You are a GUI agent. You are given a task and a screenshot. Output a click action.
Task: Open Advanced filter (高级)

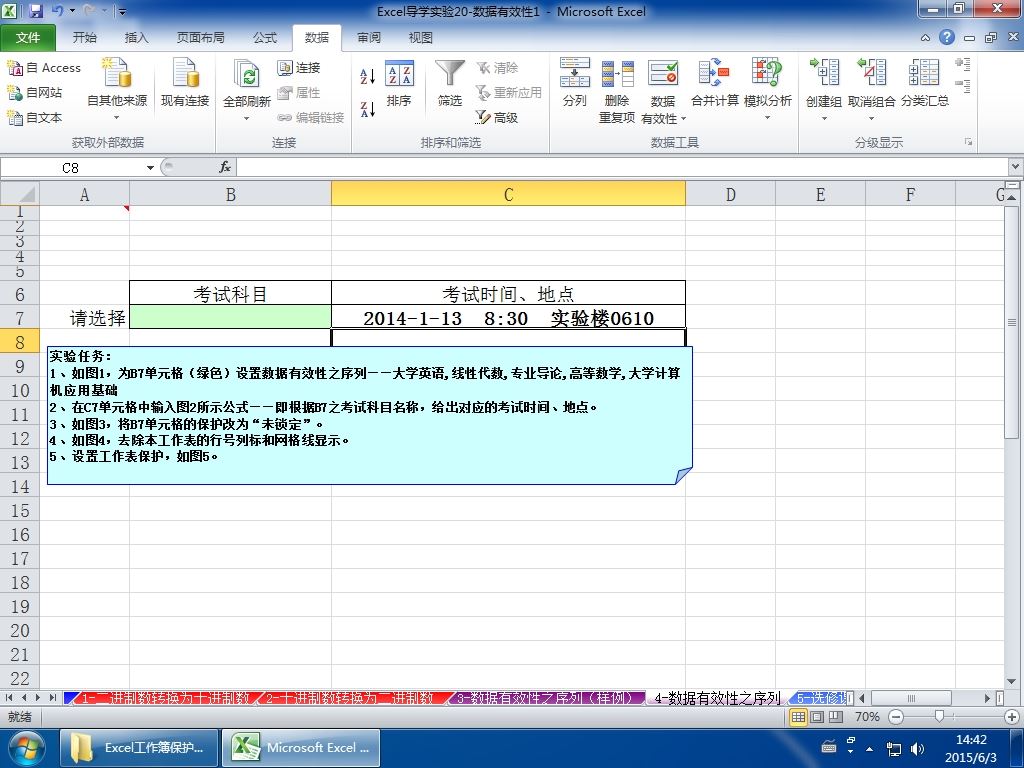(497, 118)
